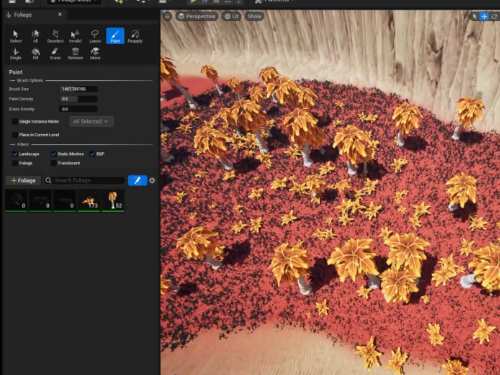Toggle the BSP filter checkbox
This screenshot has height=375, width=500.
tap(92, 154)
